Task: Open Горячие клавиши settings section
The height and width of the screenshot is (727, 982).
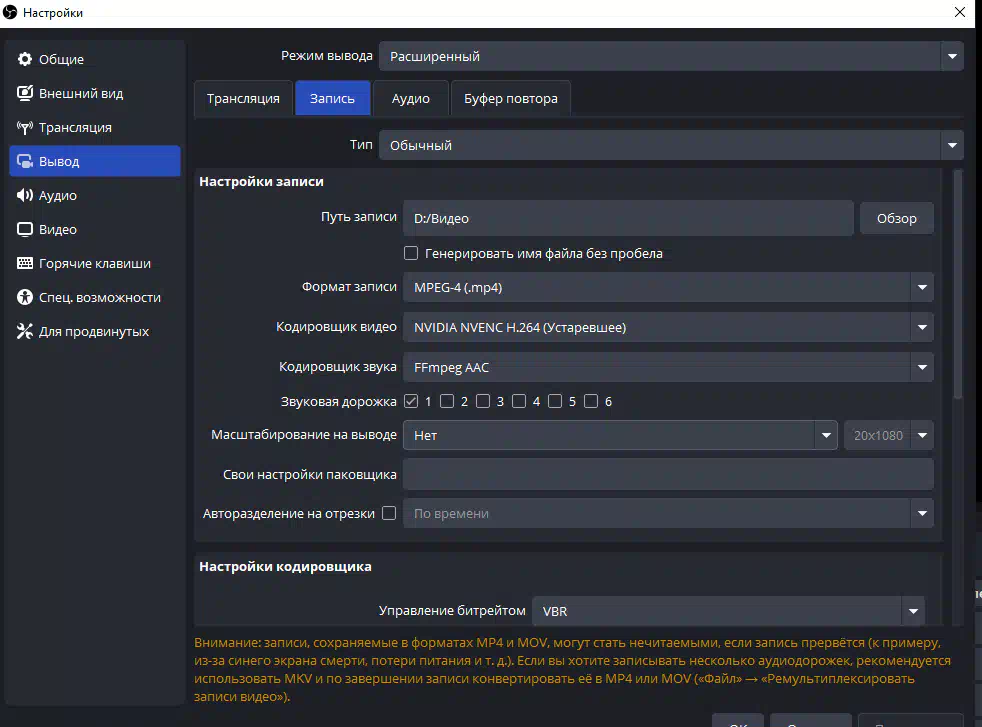Action: (x=95, y=263)
